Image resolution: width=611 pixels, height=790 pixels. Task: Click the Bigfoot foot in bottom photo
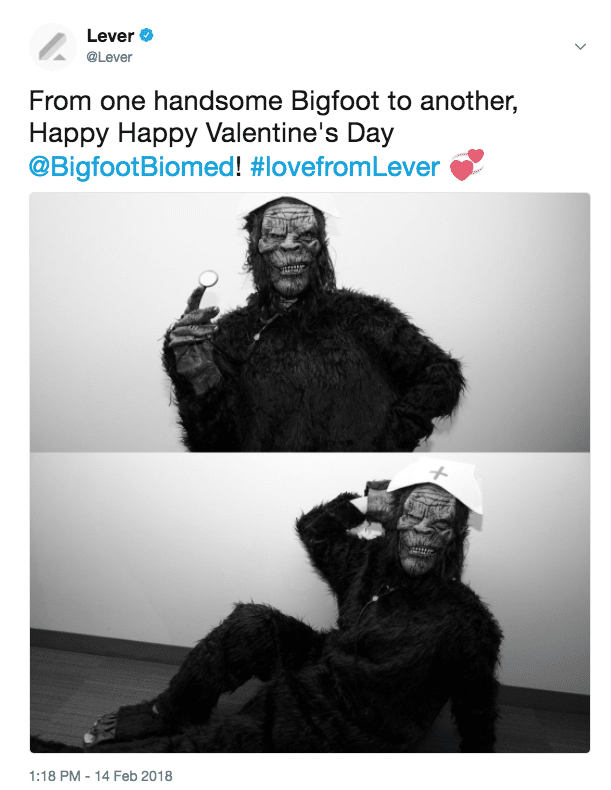103,728
